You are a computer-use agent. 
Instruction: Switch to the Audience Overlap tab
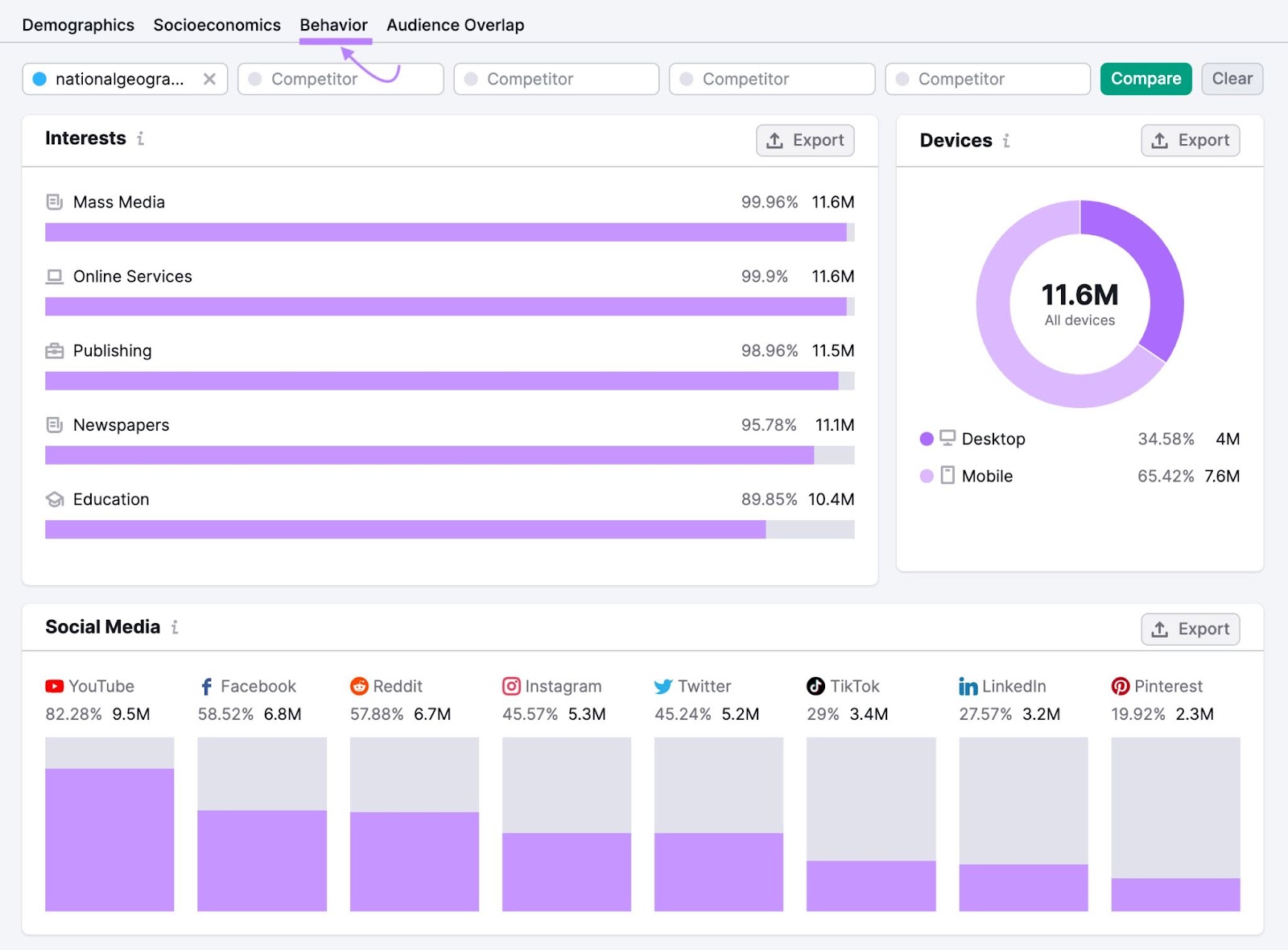[455, 25]
